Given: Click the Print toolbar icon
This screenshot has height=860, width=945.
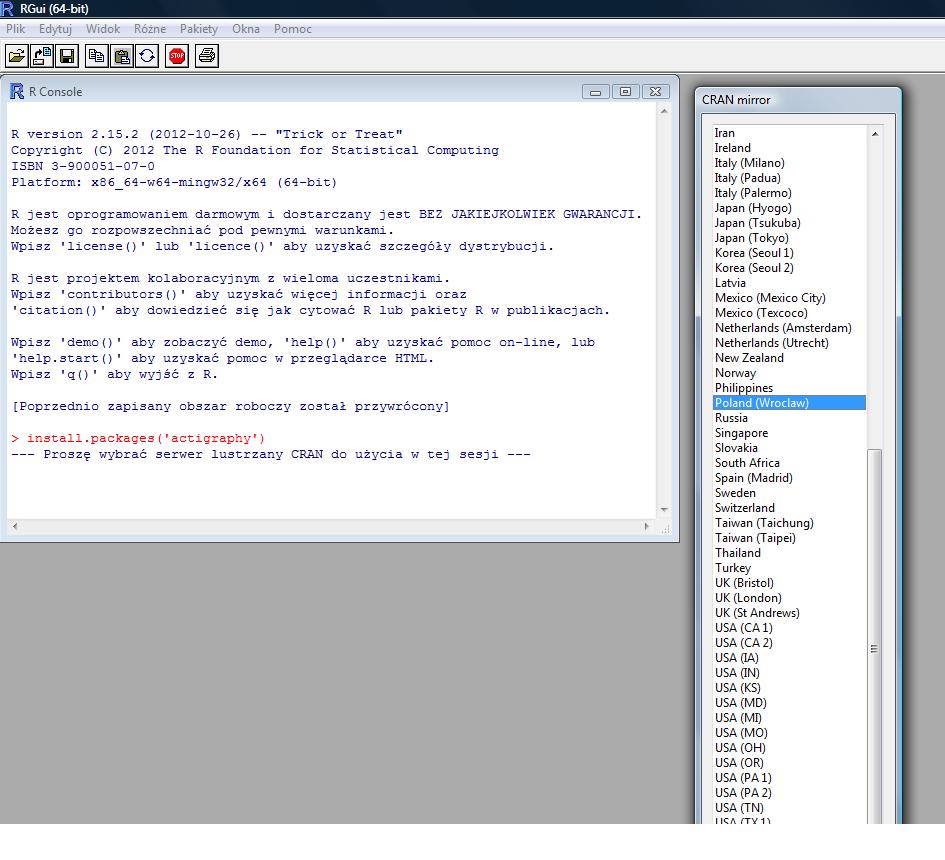Looking at the screenshot, I should coord(207,56).
